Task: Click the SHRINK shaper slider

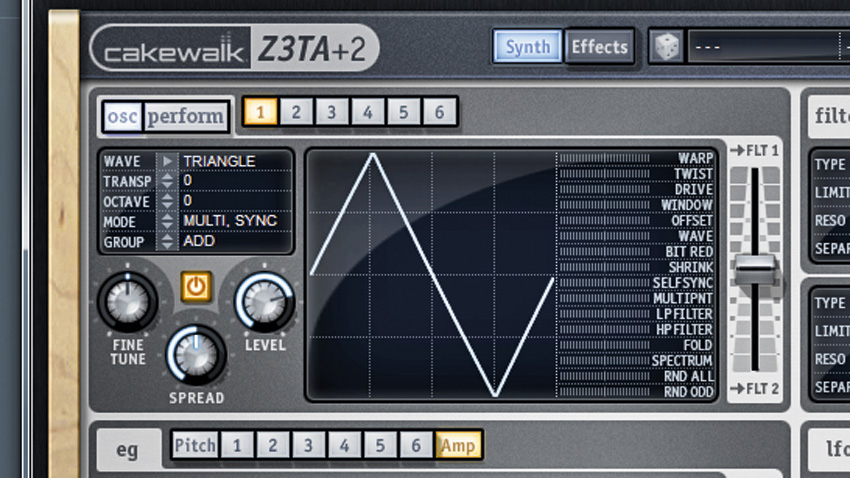Action: pos(604,267)
